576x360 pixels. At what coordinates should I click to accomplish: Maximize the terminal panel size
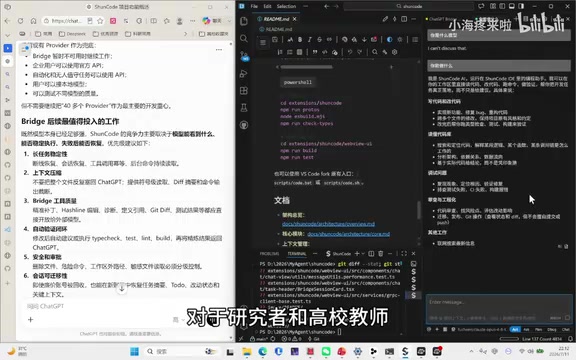(404, 253)
